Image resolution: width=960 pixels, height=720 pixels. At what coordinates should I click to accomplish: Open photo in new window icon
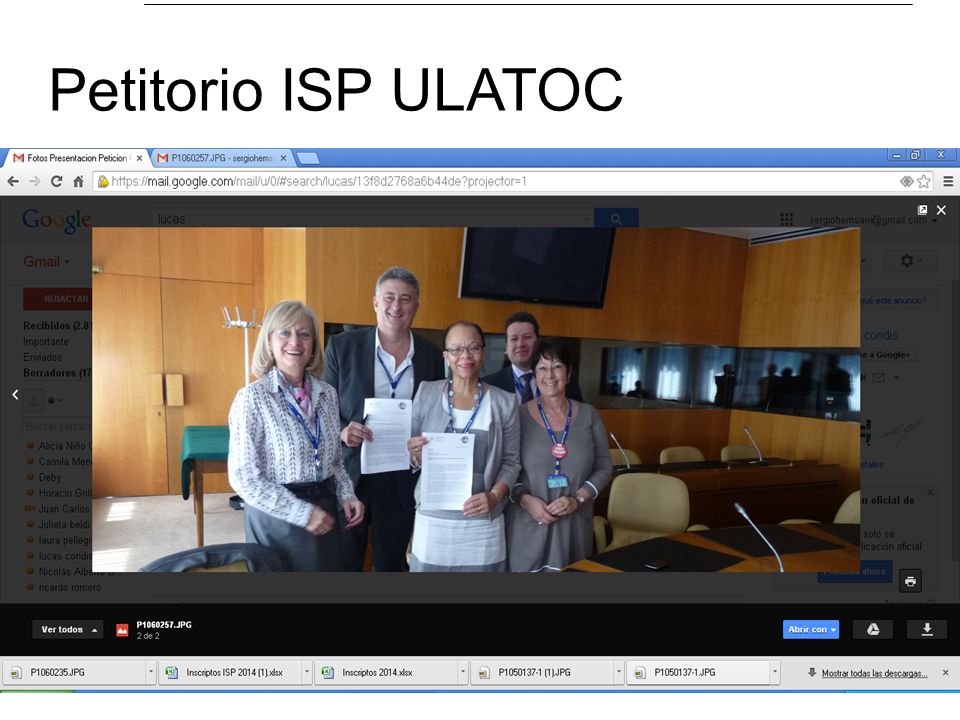[922, 210]
